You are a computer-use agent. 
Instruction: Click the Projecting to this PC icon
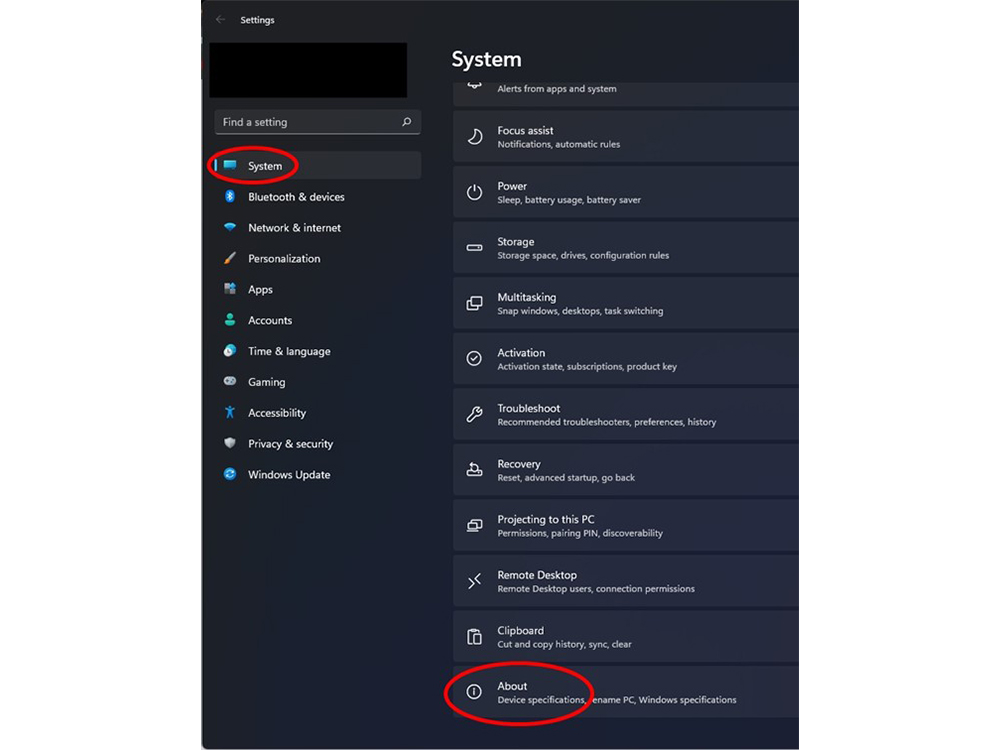[474, 526]
